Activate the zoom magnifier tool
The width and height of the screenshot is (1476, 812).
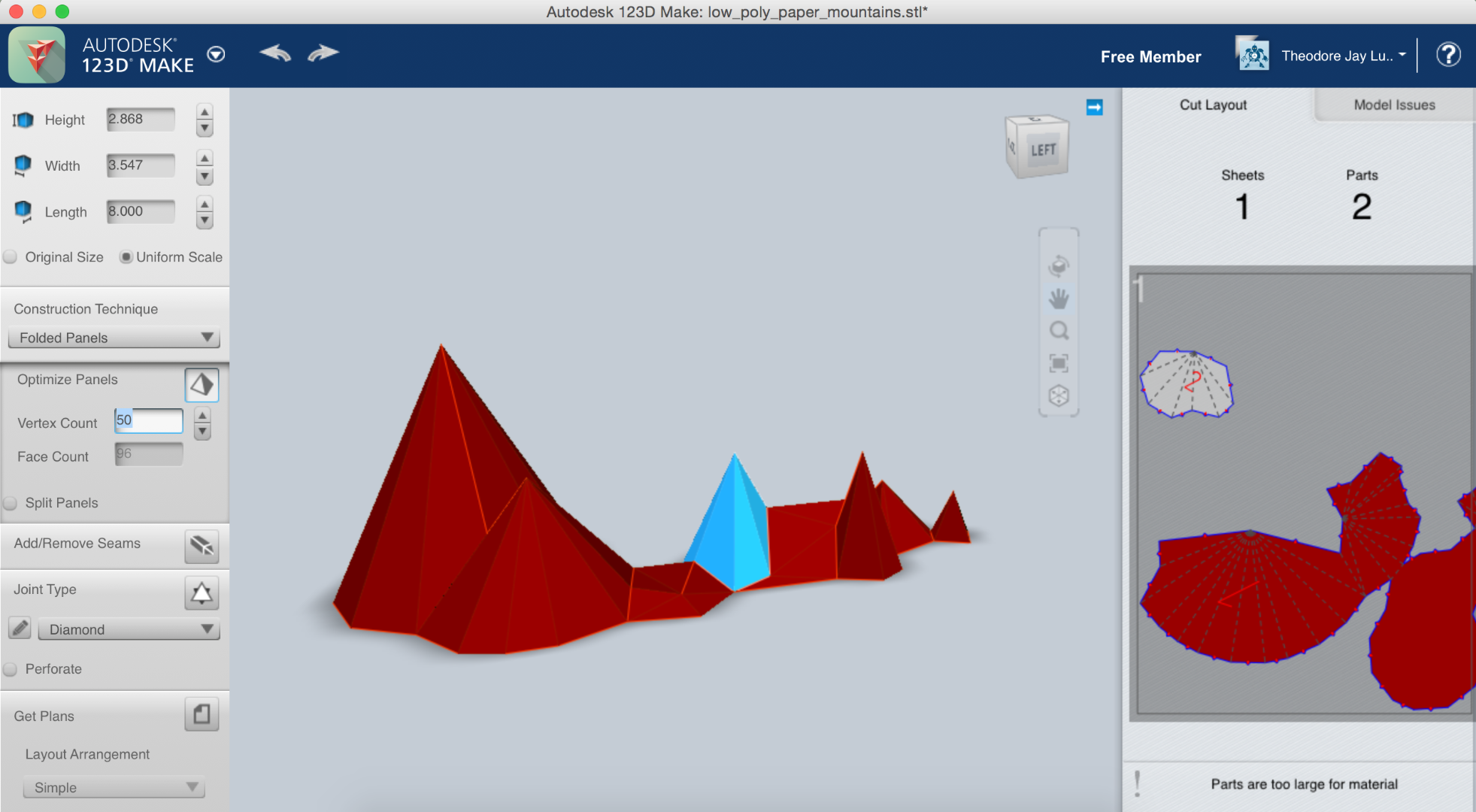tap(1059, 330)
